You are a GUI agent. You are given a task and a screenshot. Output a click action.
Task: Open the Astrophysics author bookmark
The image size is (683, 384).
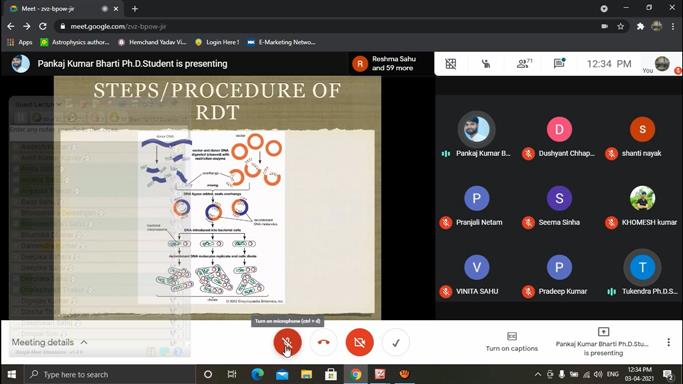coord(74,42)
